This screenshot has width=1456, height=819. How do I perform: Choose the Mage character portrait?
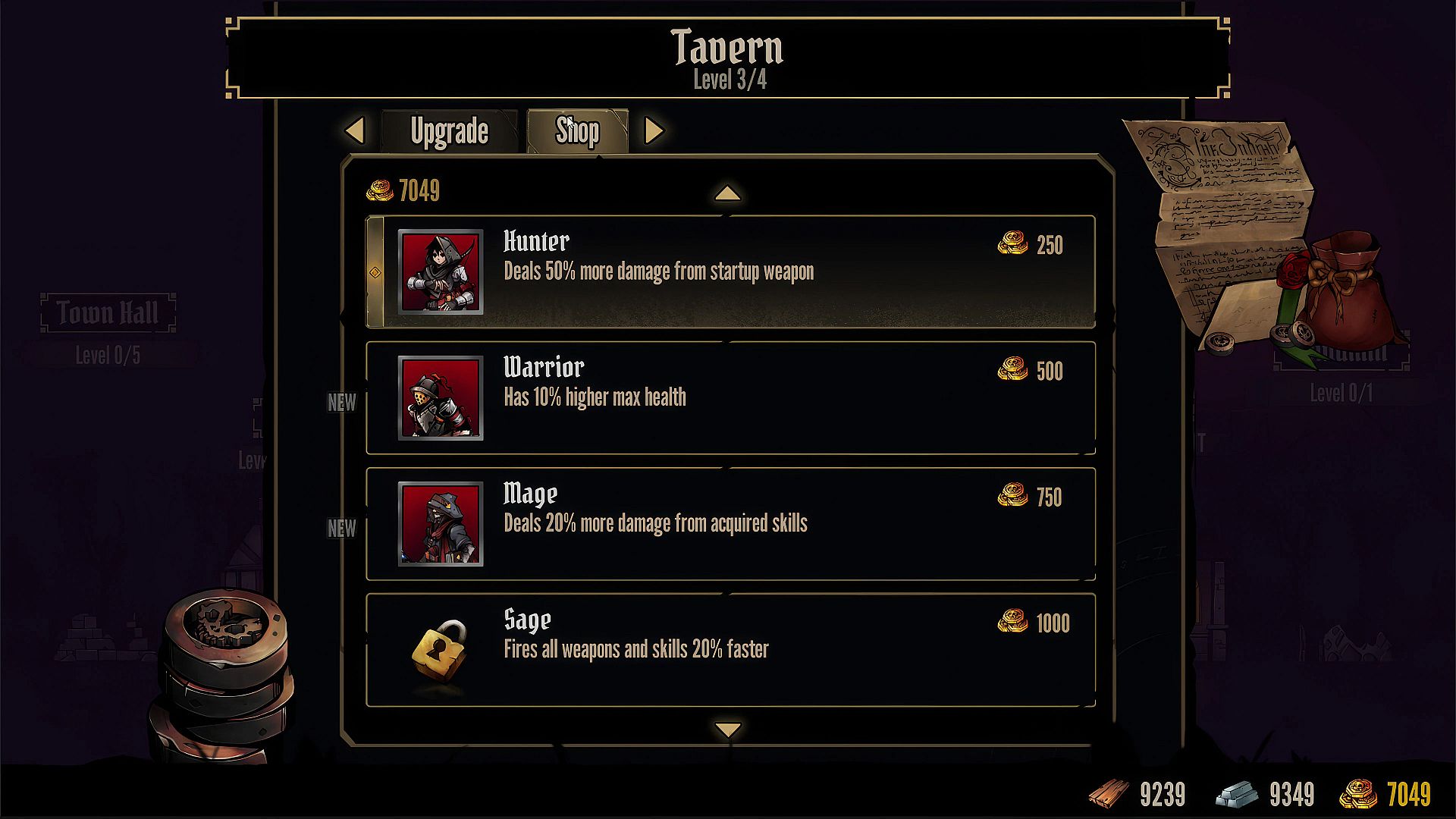click(x=441, y=523)
